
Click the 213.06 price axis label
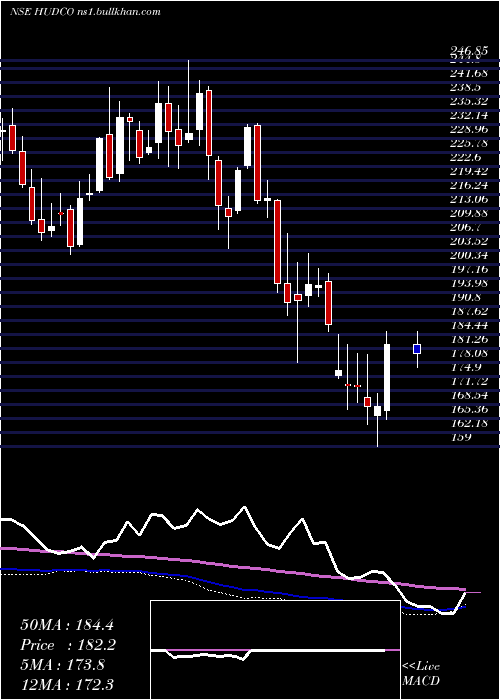tap(469, 199)
